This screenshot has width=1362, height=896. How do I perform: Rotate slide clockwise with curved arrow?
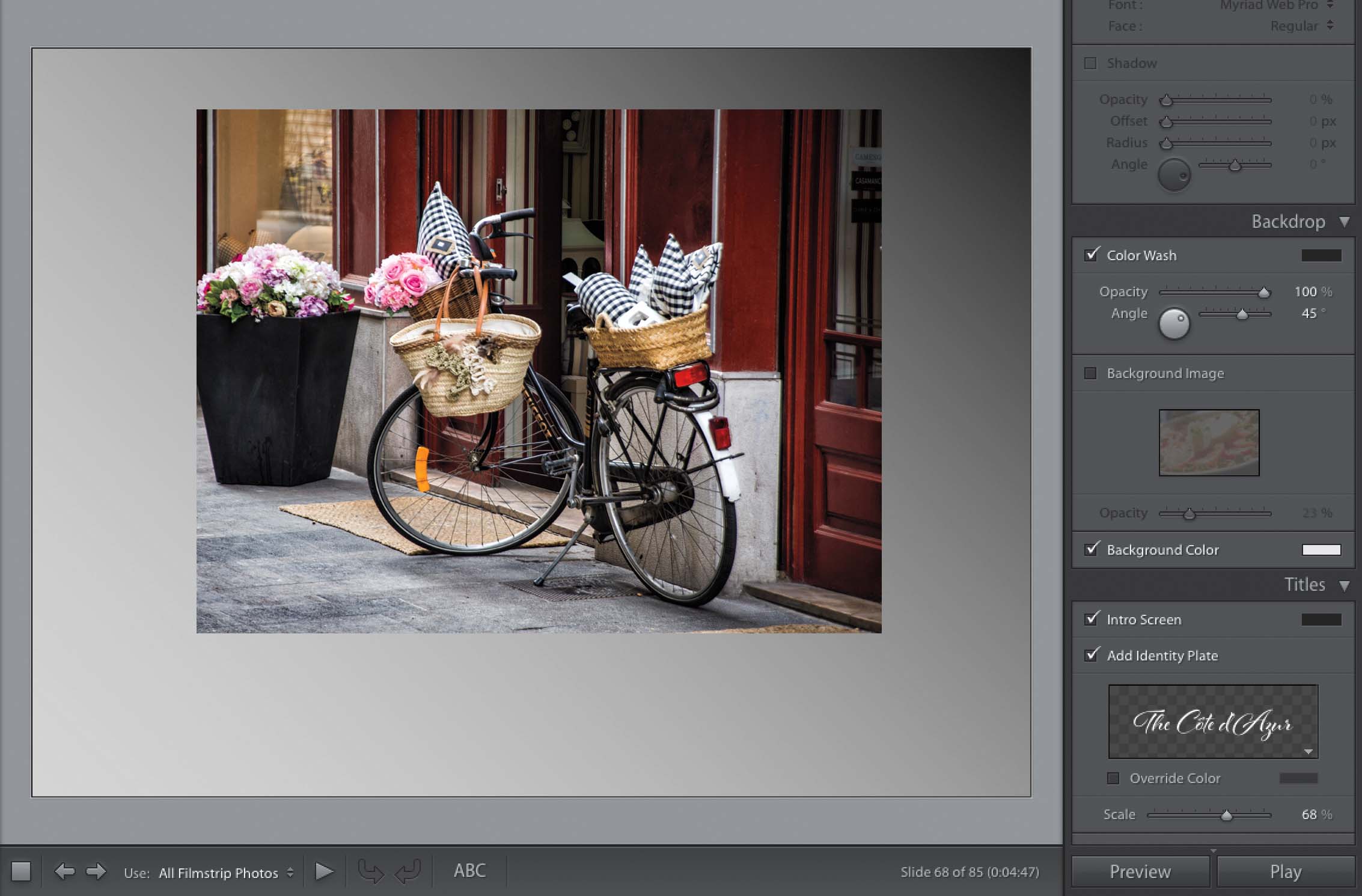(x=408, y=871)
